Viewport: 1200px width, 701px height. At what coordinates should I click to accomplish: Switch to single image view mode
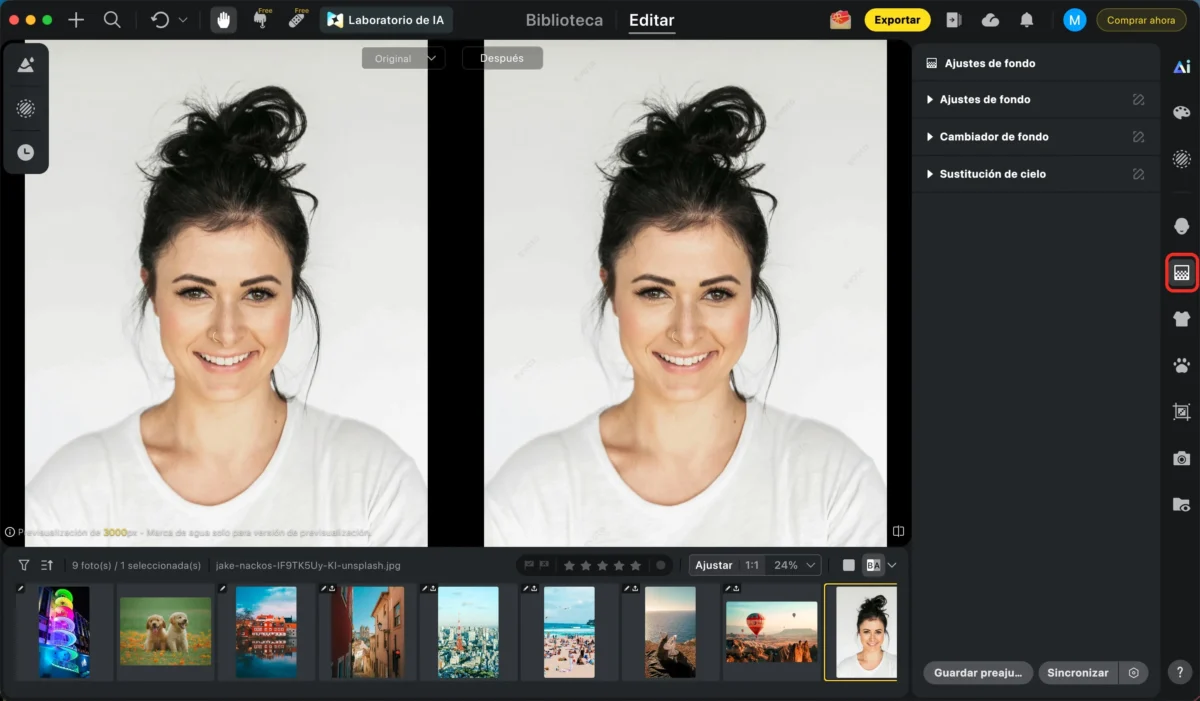pyautogui.click(x=849, y=565)
